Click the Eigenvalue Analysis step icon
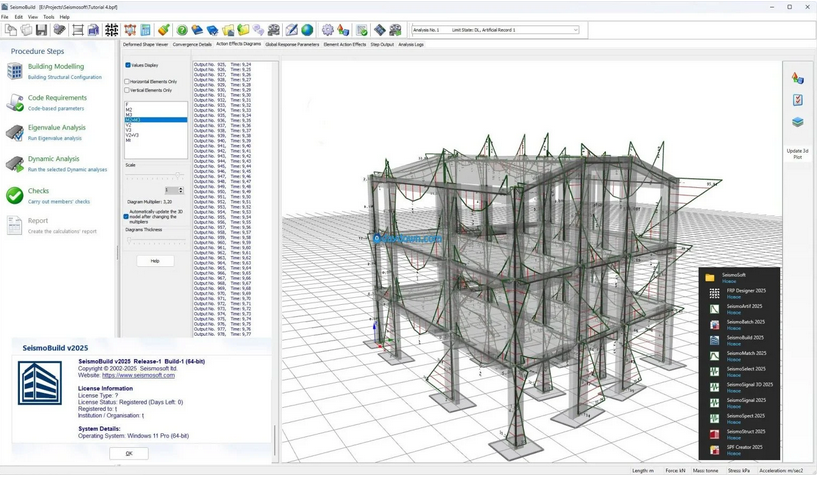The width and height of the screenshot is (818, 479). pos(15,133)
